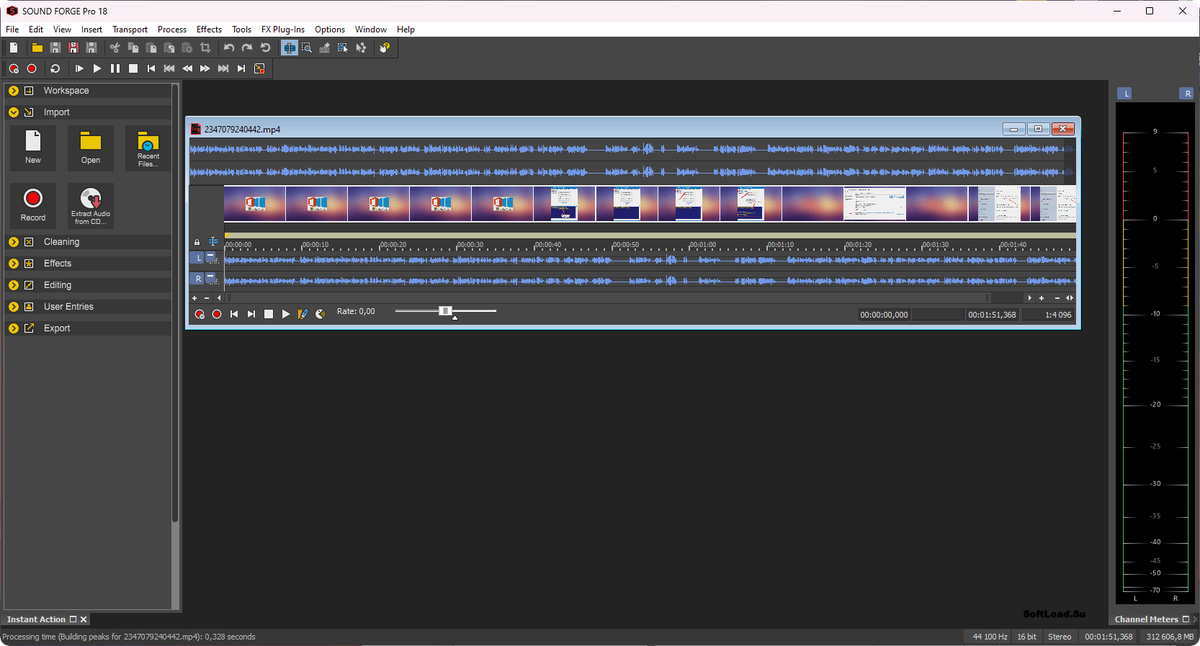Minimize the R channel in the data window
Viewport: 1200px width, 646px height.
click(x=212, y=279)
